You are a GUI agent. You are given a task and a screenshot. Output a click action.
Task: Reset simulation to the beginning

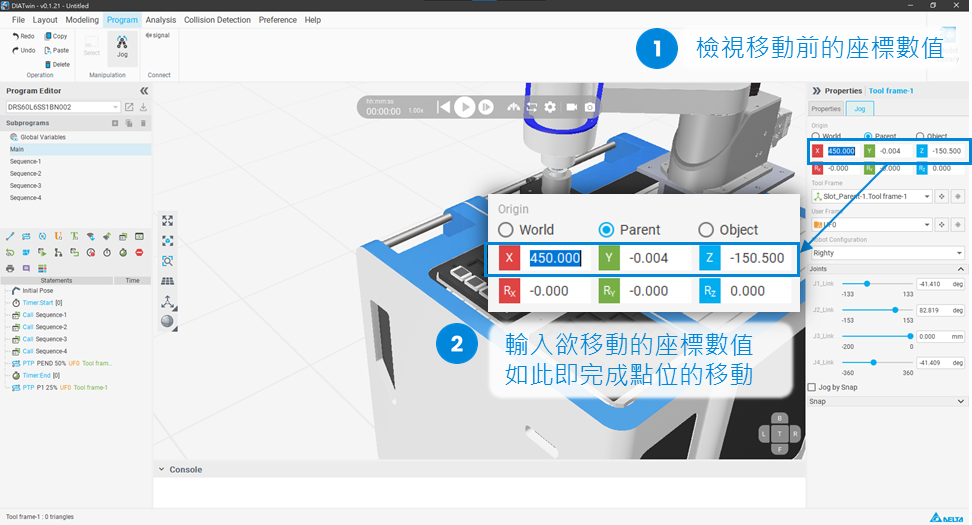pos(443,107)
